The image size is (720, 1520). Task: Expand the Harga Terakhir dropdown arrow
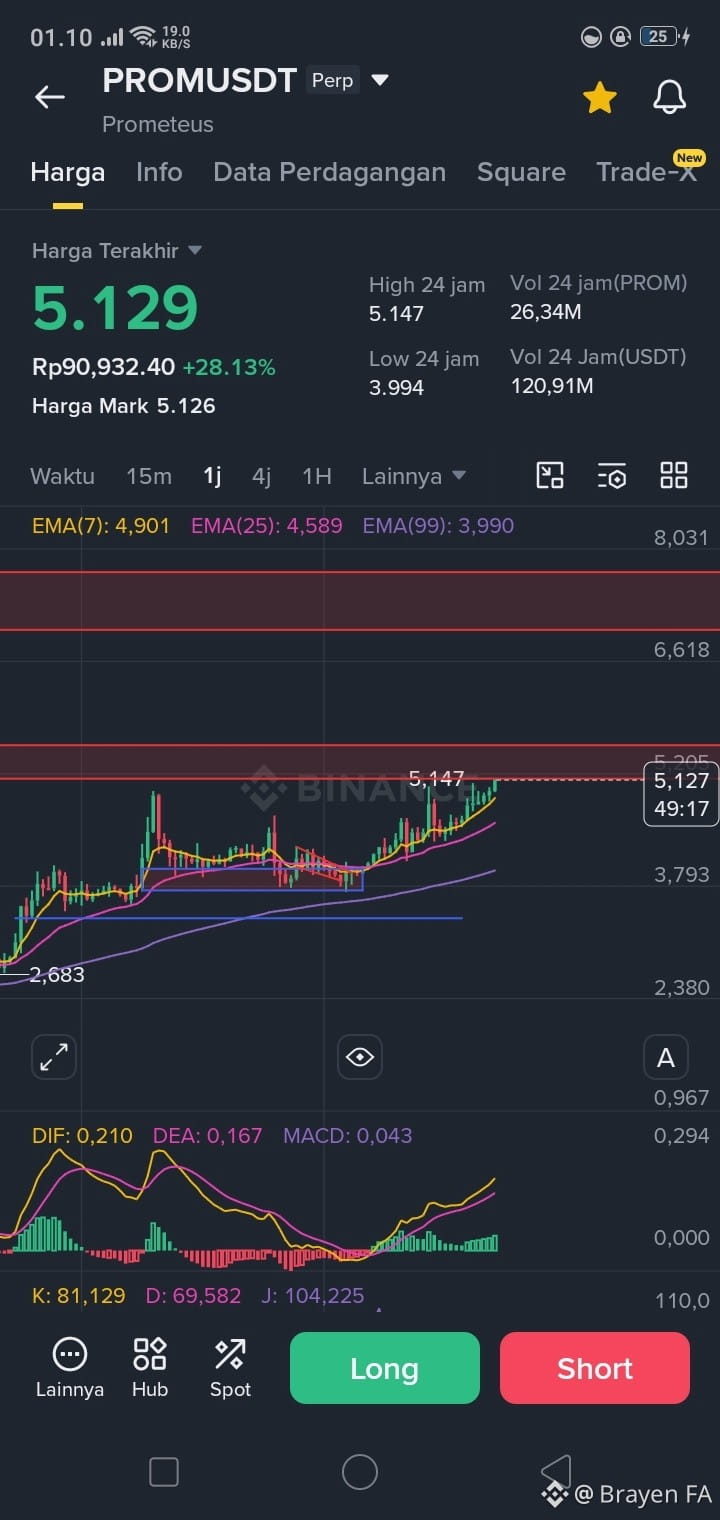pos(195,250)
